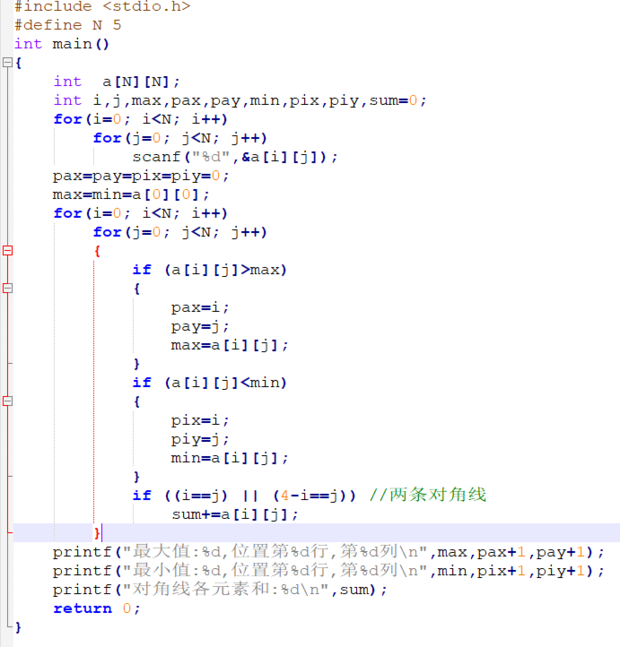
Task: Place cursor on int main() declaration
Action: [x=62, y=44]
